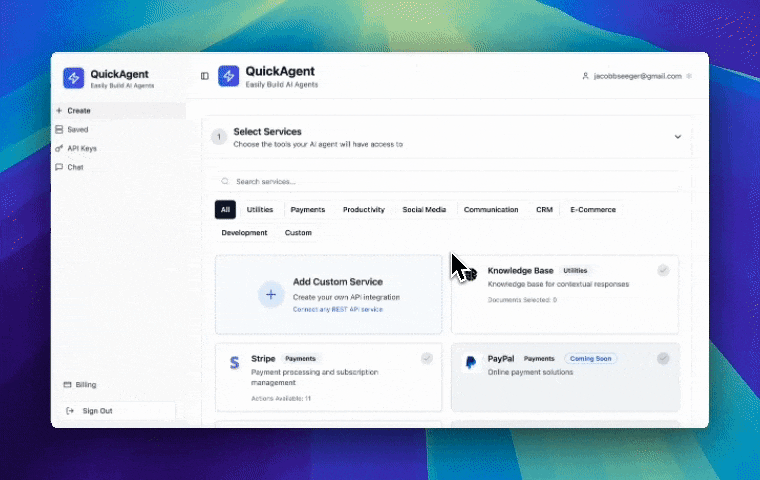Filter services by Communication
760x480 pixels.
tap(491, 209)
